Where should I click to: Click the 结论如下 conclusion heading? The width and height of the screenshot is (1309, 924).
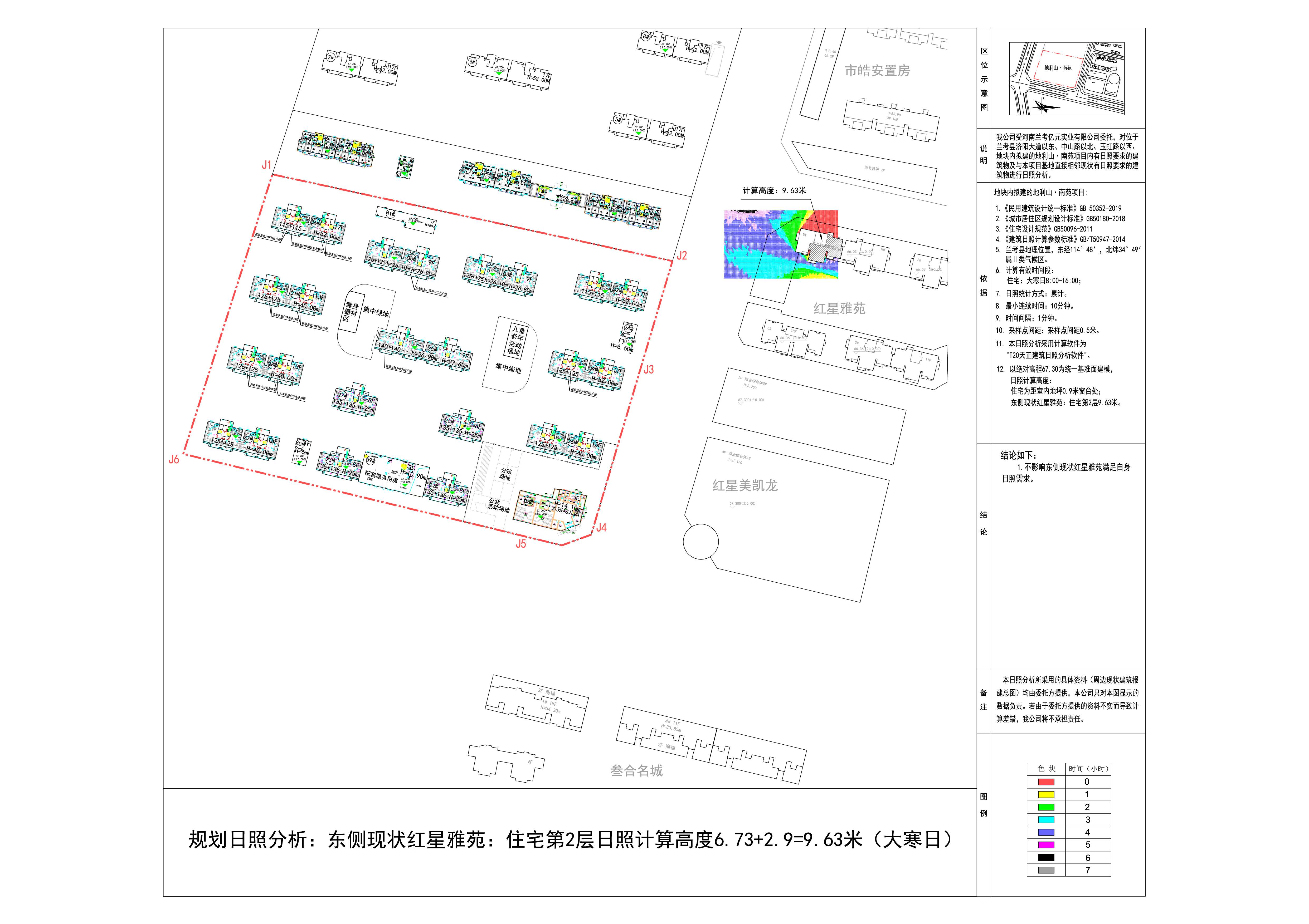pos(1019,455)
